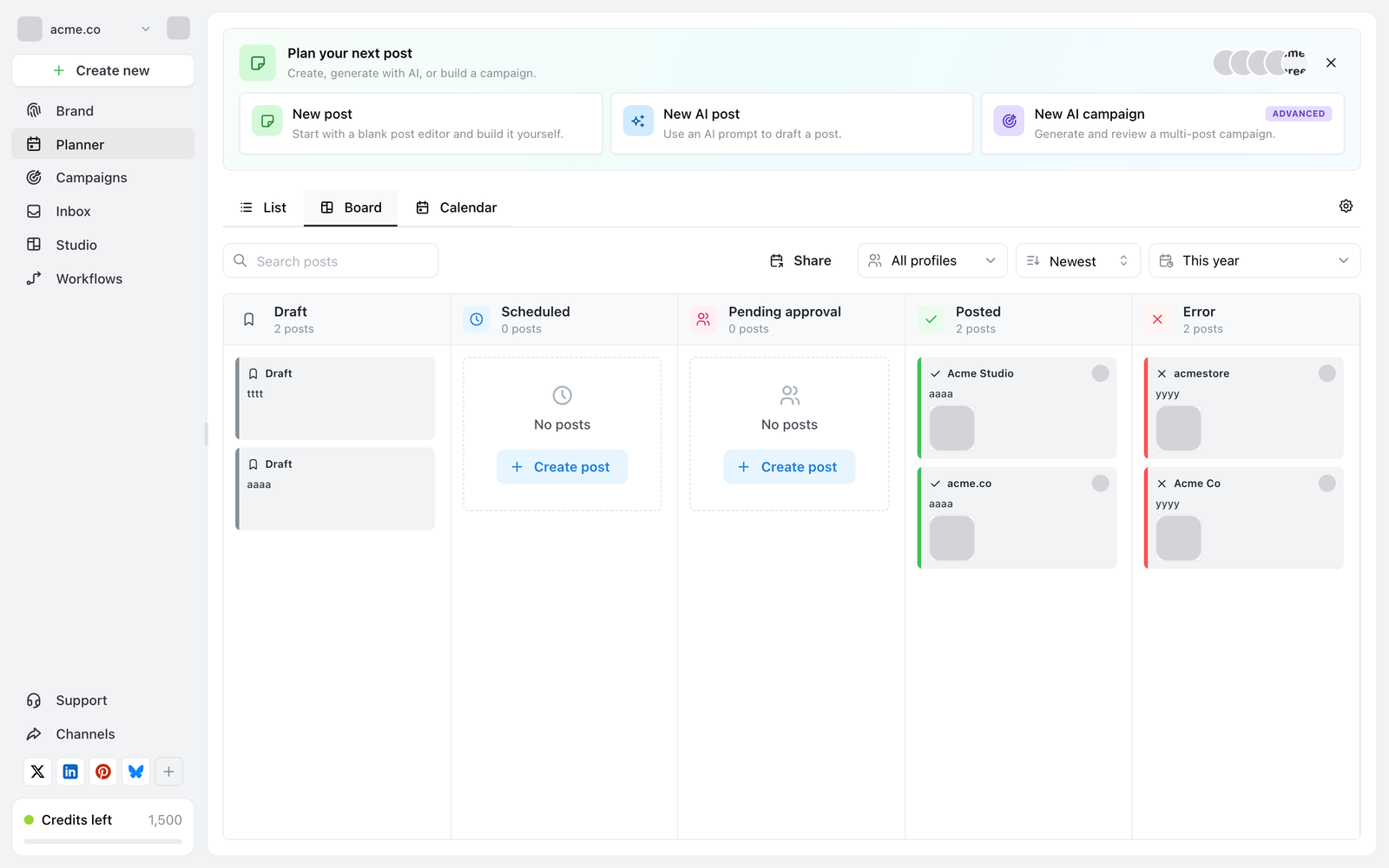This screenshot has height=868, width=1389.
Task: Open the acmestore error card
Action: click(1244, 408)
